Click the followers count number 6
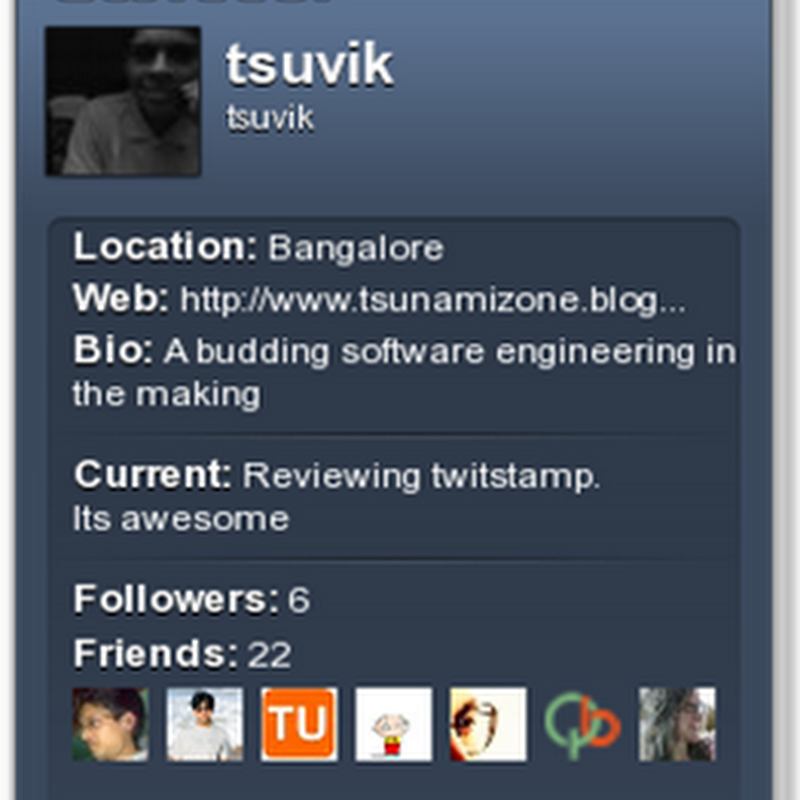 [299, 599]
